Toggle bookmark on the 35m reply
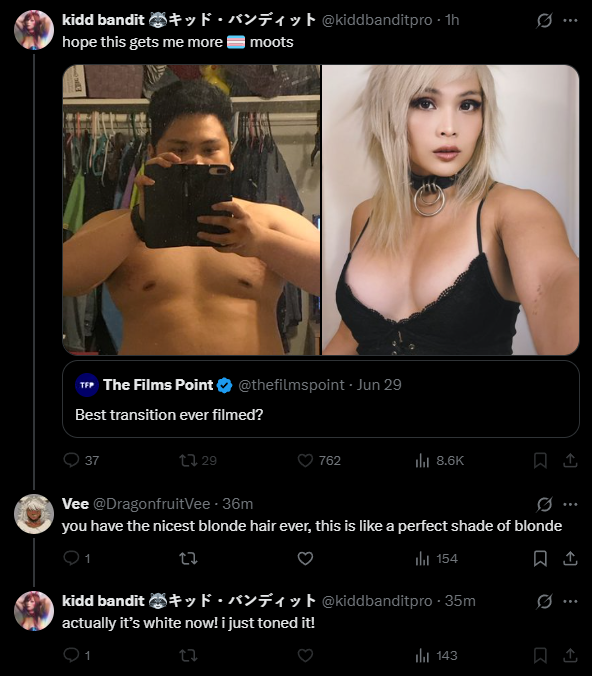 pos(540,656)
